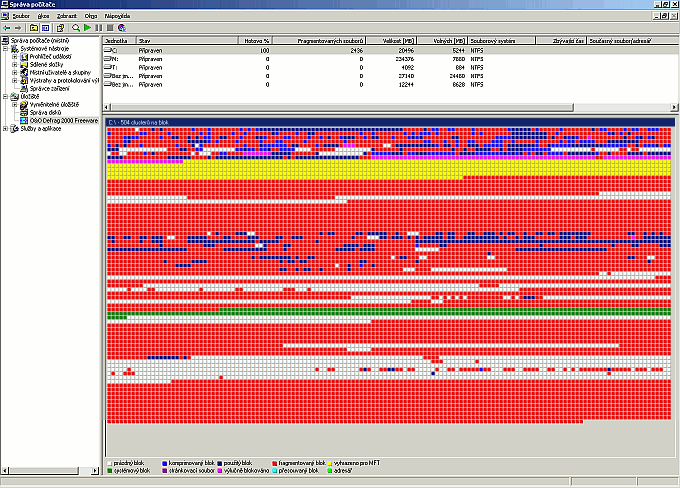Open the Soubor menu
This screenshot has height=488, width=680.
coord(23,17)
